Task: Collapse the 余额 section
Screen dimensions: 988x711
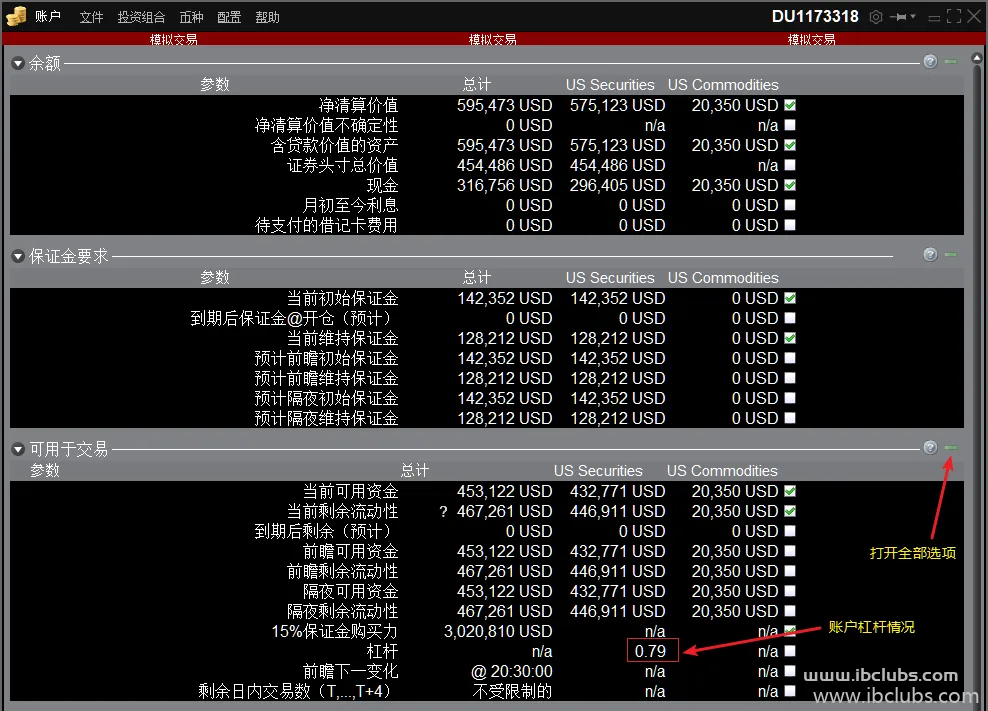Action: click(x=17, y=63)
